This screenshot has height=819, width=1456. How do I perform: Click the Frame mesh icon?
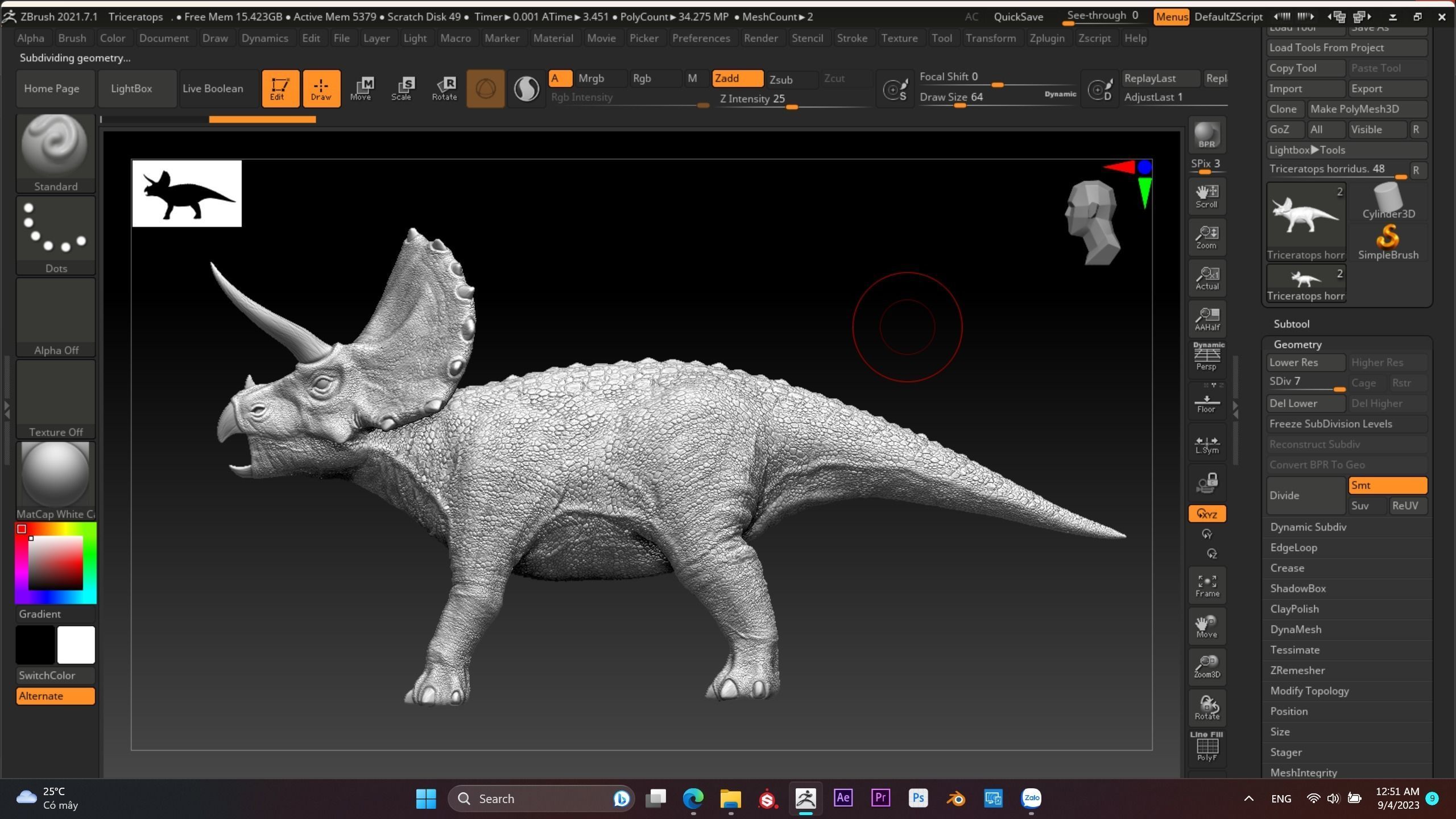coord(1206,586)
